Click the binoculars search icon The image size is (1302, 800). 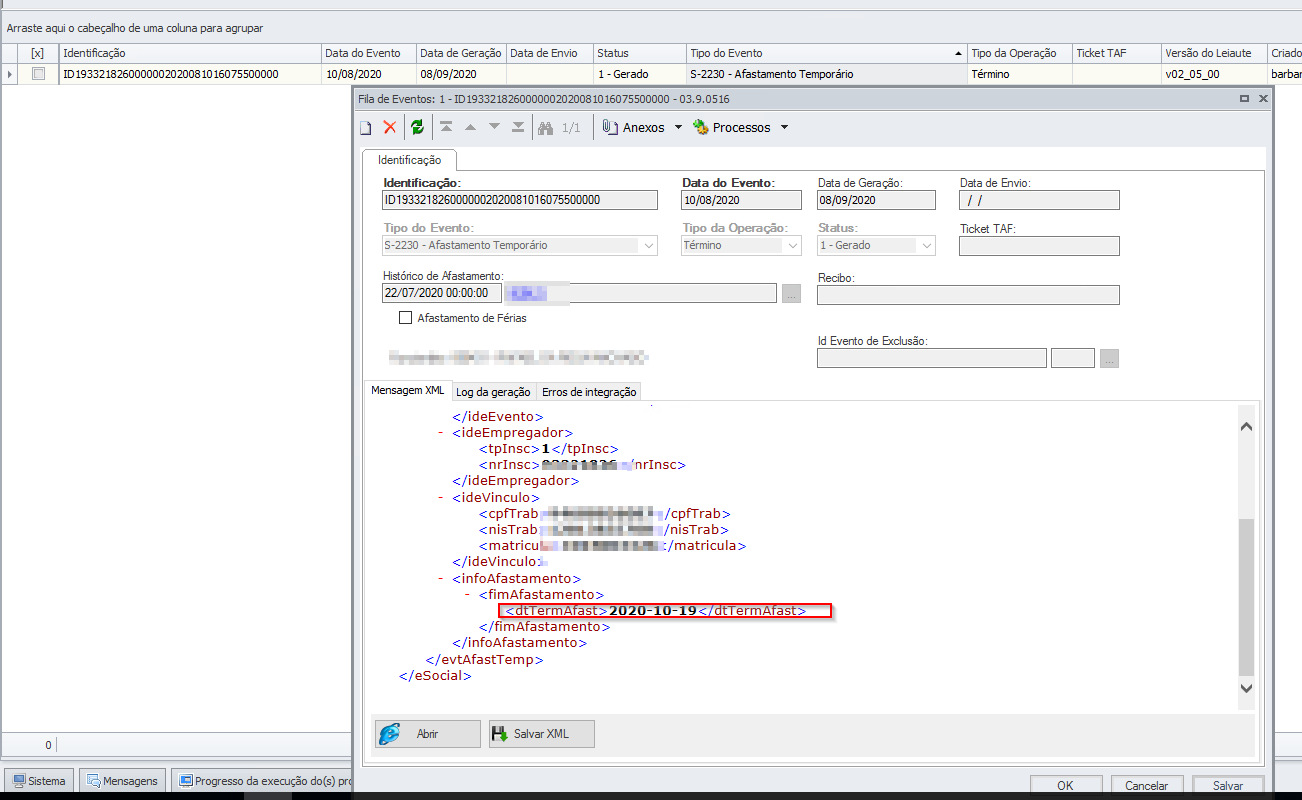click(x=546, y=127)
